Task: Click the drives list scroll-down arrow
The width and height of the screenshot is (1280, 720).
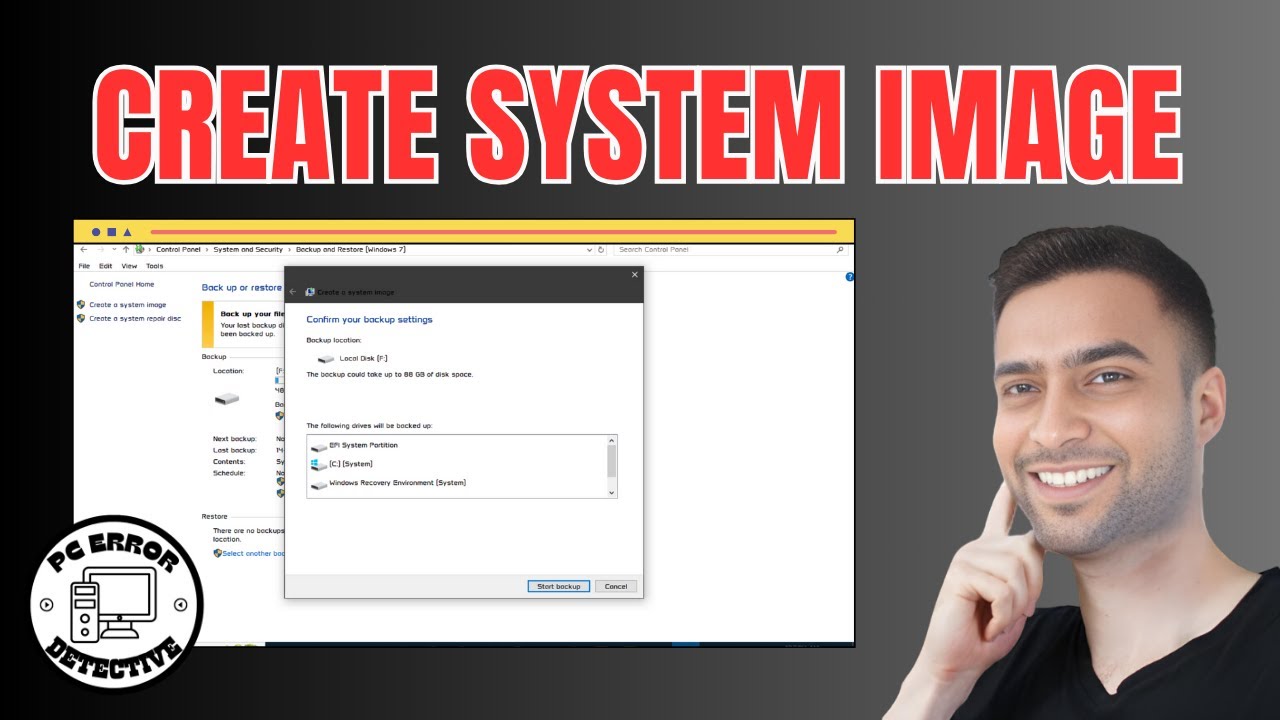Action: [x=612, y=493]
